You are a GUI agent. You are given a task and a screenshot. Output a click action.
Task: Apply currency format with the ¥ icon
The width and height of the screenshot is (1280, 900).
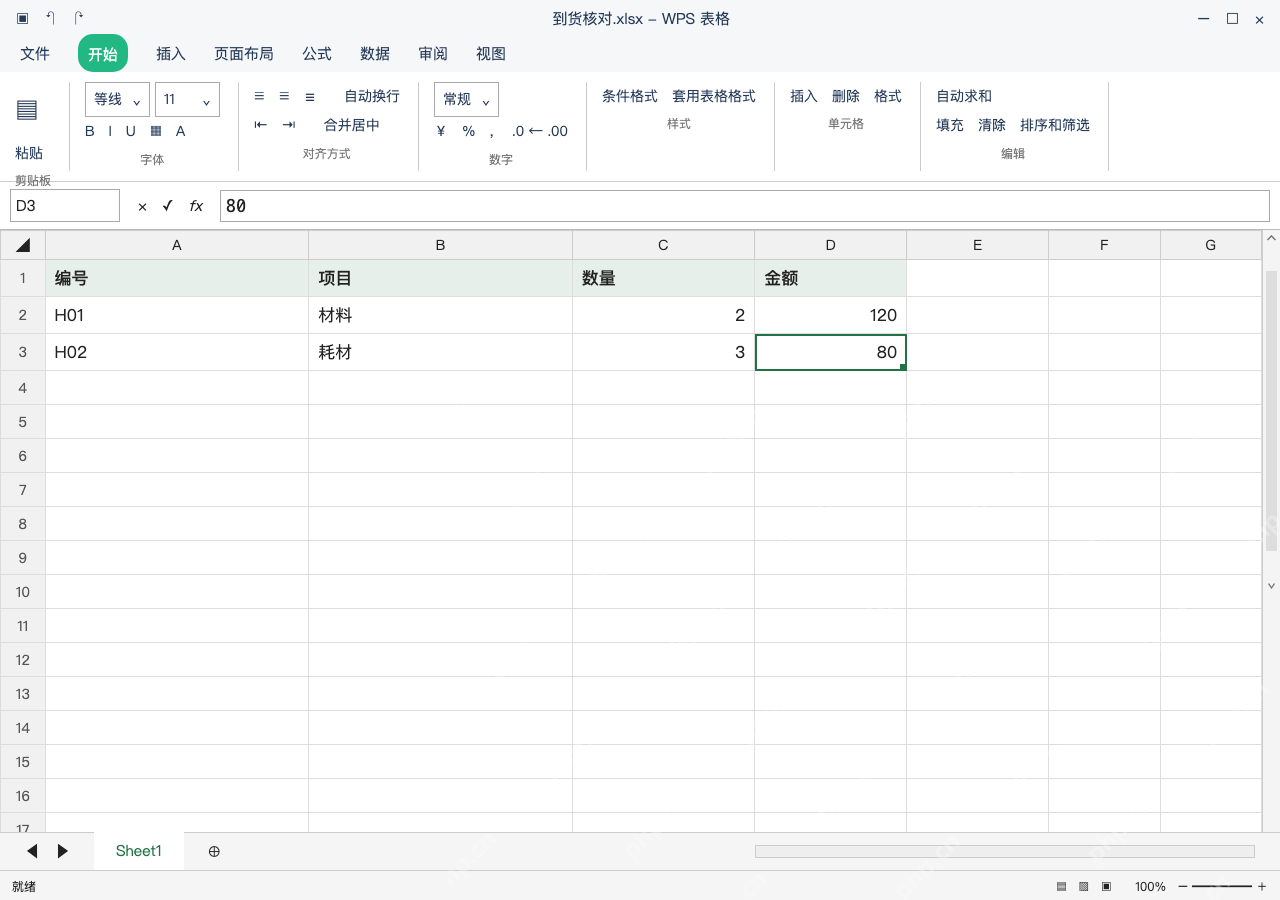click(x=441, y=131)
